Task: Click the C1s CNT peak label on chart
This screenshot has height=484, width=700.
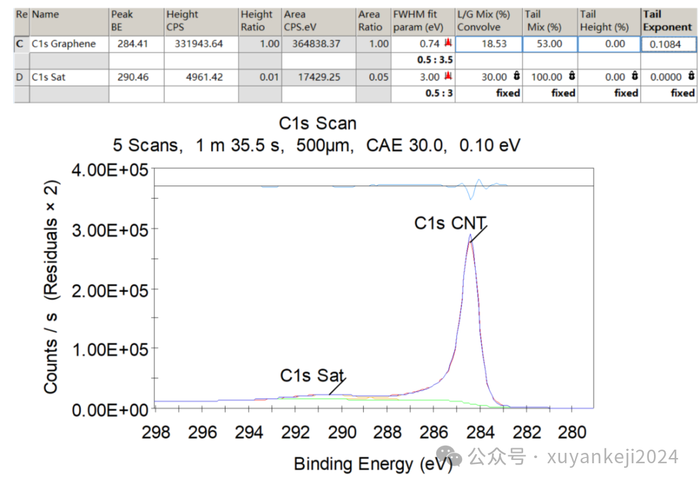Action: 450,223
